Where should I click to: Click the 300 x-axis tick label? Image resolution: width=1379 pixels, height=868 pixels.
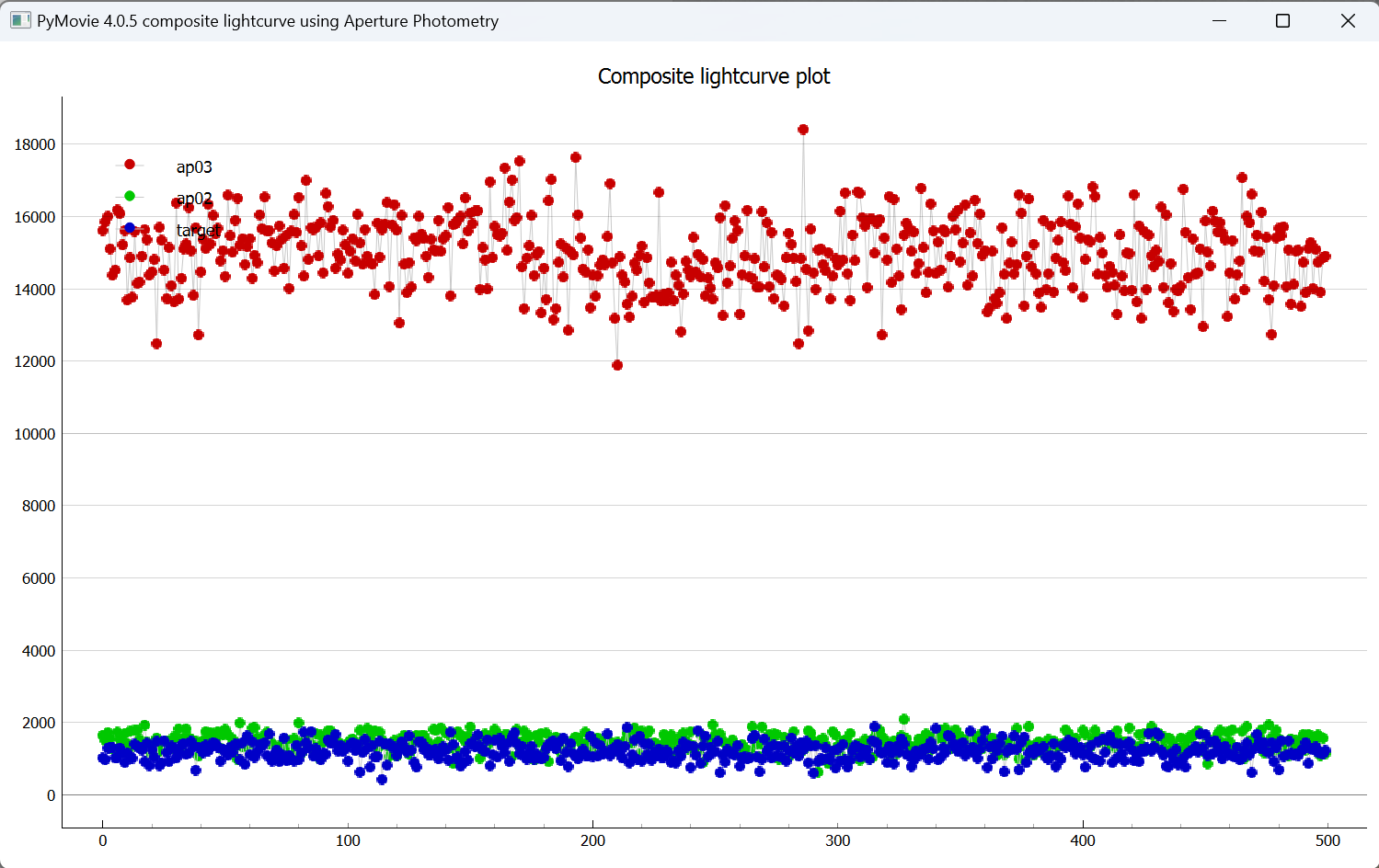[838, 840]
